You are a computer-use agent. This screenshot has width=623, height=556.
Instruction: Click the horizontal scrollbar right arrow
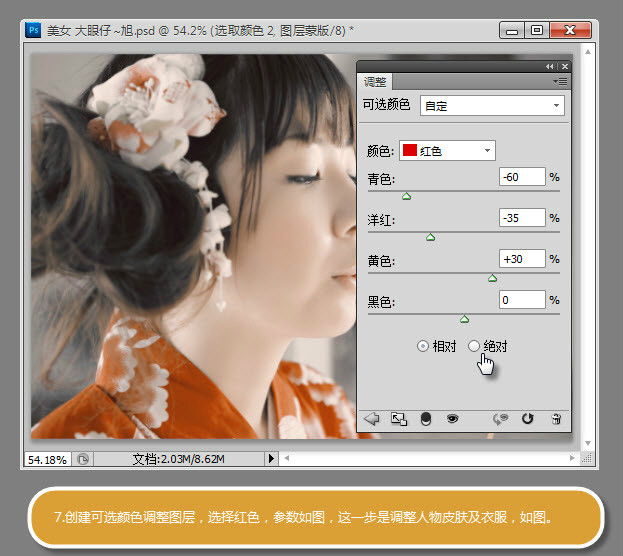tap(572, 458)
